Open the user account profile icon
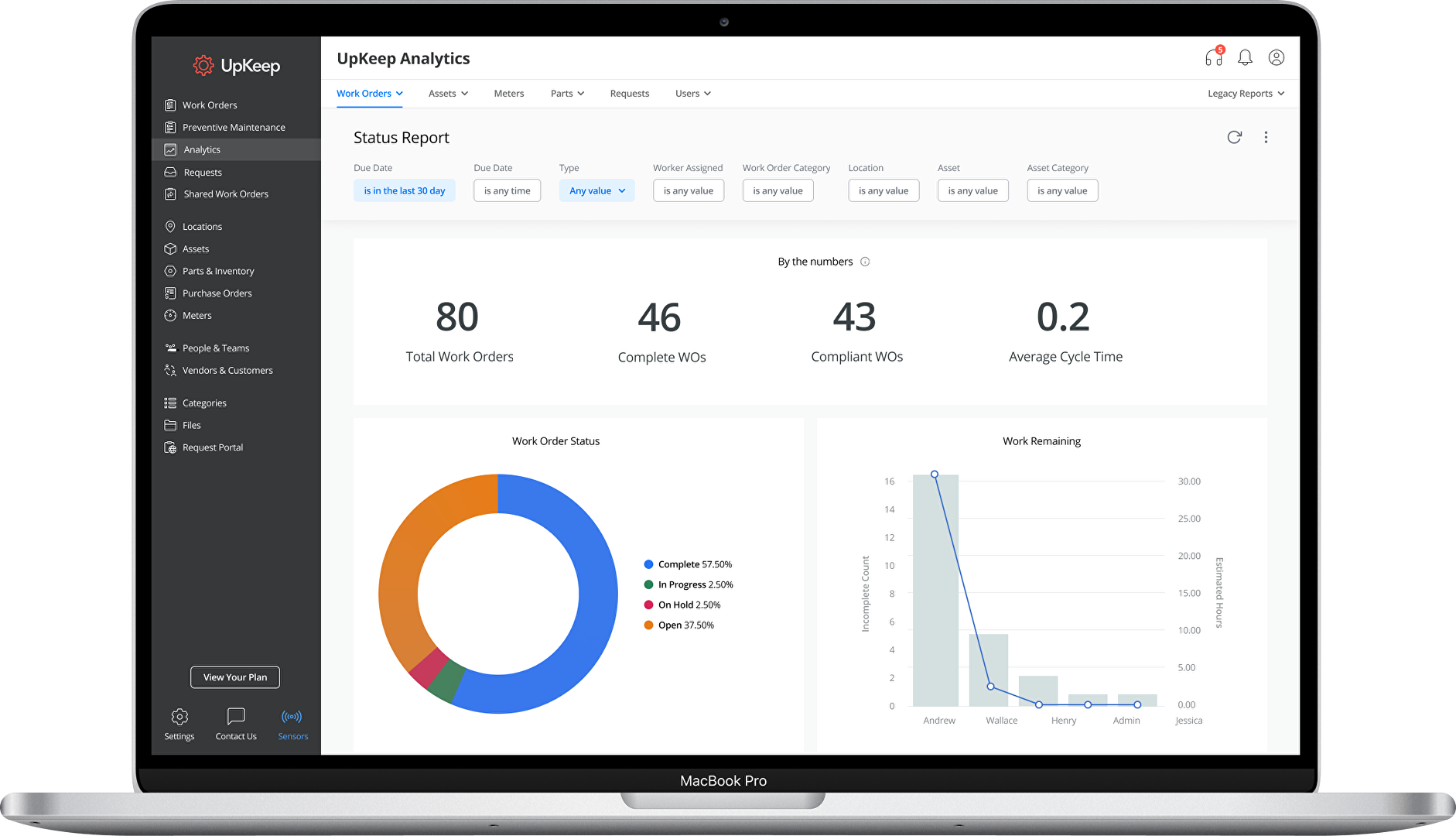Image resolution: width=1456 pixels, height=836 pixels. pos(1277,57)
